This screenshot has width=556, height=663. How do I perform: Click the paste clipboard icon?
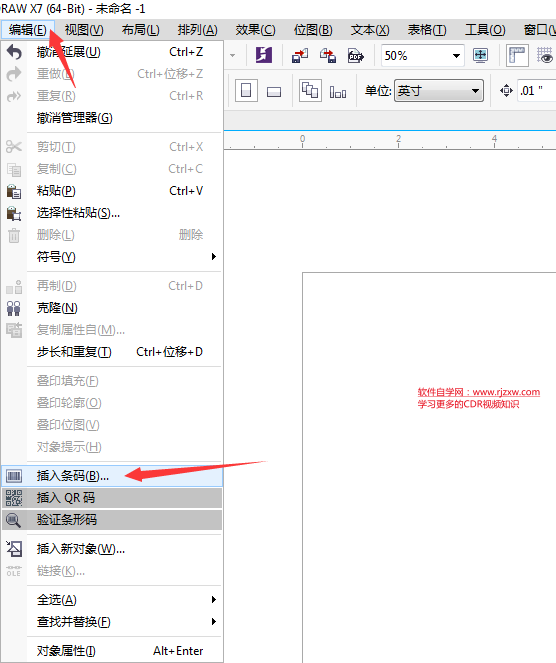[14, 191]
